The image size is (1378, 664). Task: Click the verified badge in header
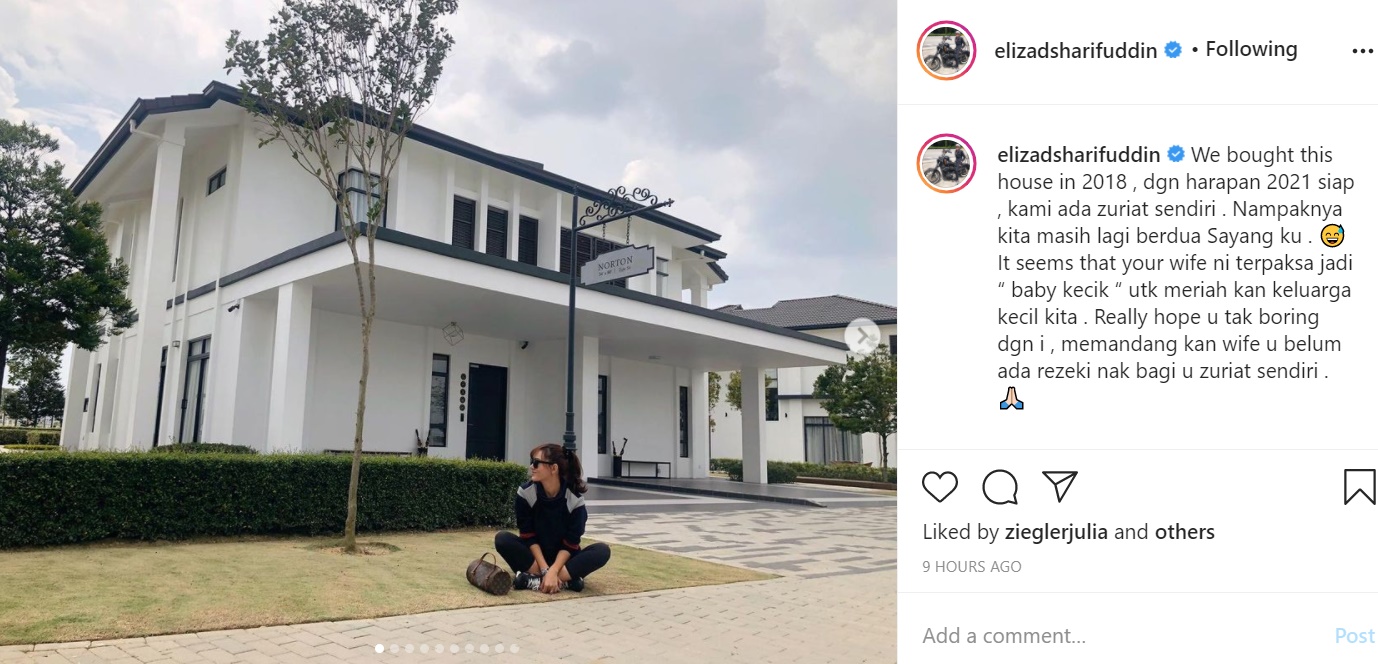(1173, 50)
